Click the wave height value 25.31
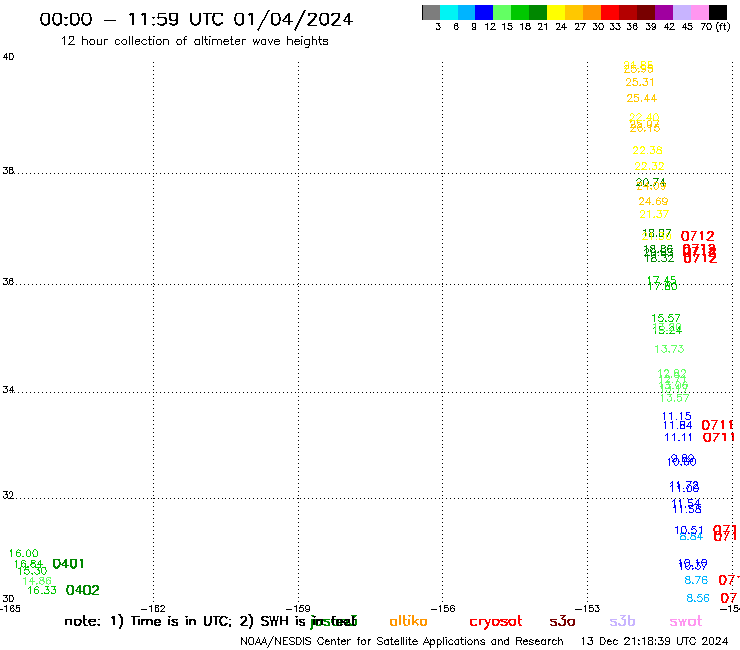This screenshot has width=740, height=650. click(x=639, y=82)
